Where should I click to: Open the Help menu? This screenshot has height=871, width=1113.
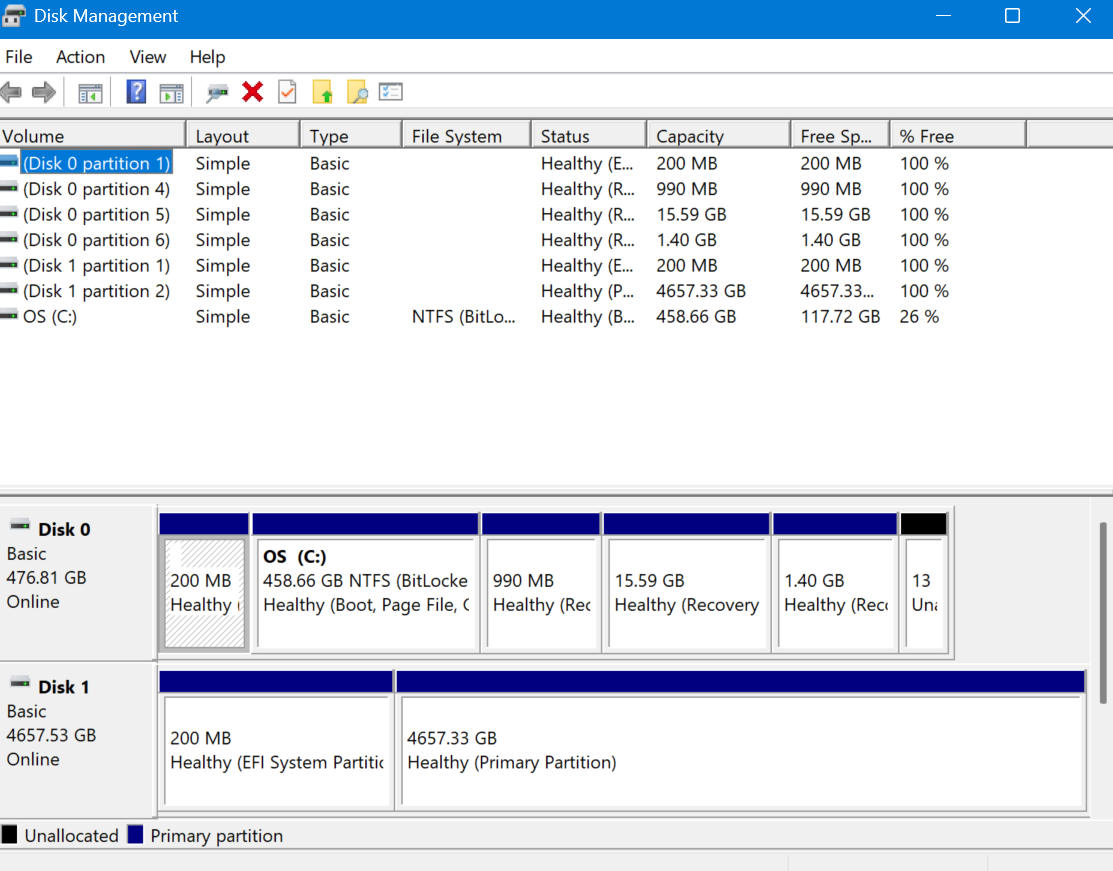point(207,57)
